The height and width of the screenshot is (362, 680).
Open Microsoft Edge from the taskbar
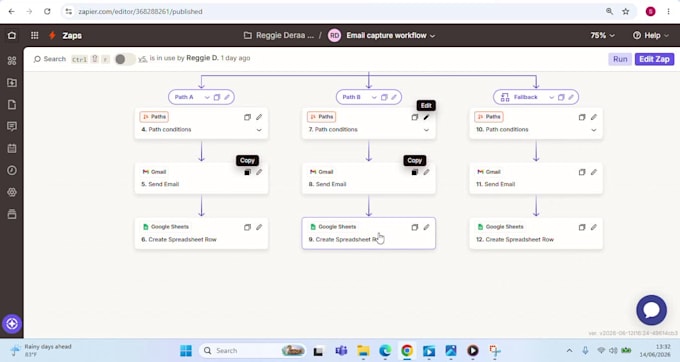coord(385,350)
